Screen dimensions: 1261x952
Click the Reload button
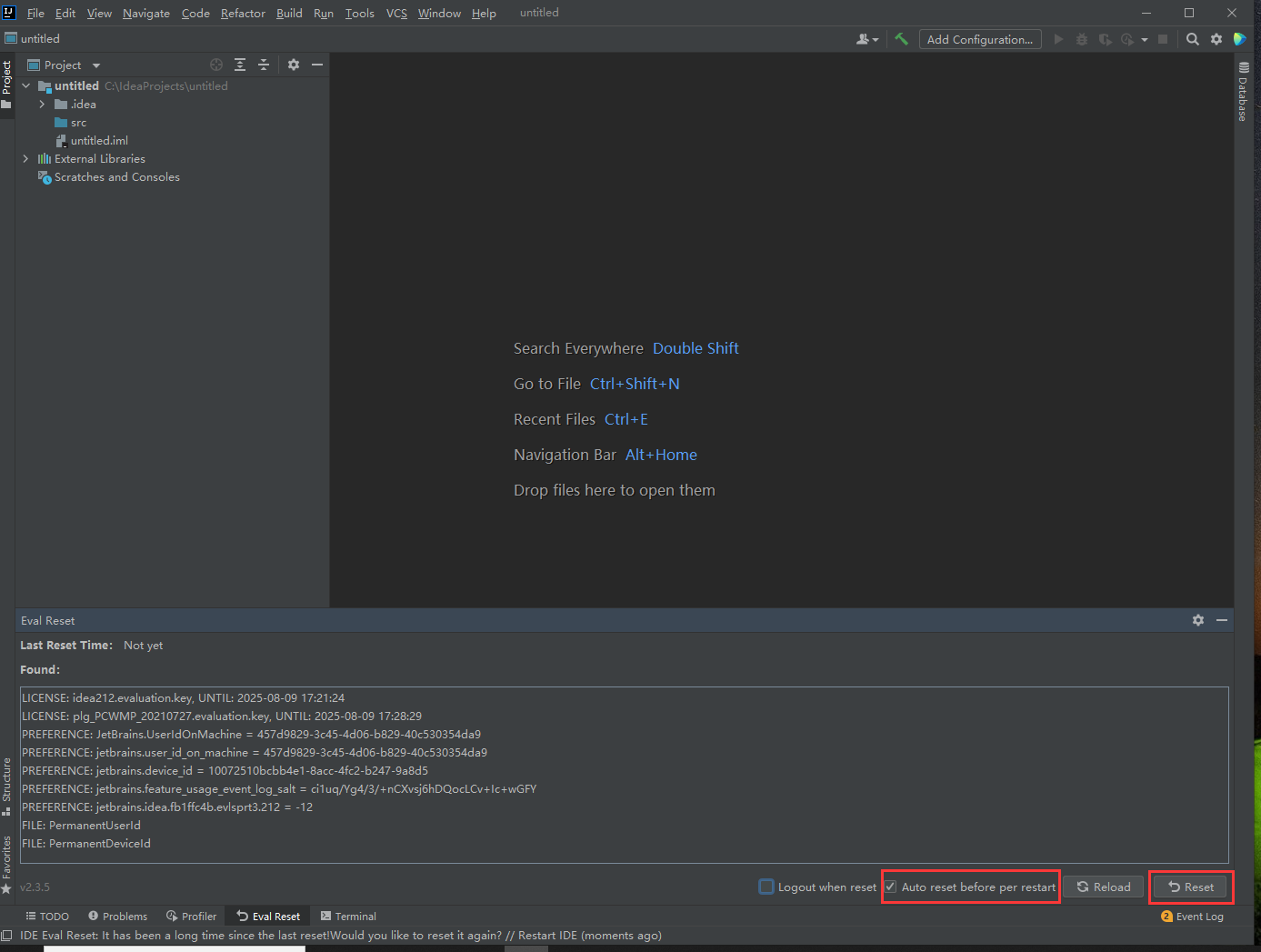coord(1104,887)
